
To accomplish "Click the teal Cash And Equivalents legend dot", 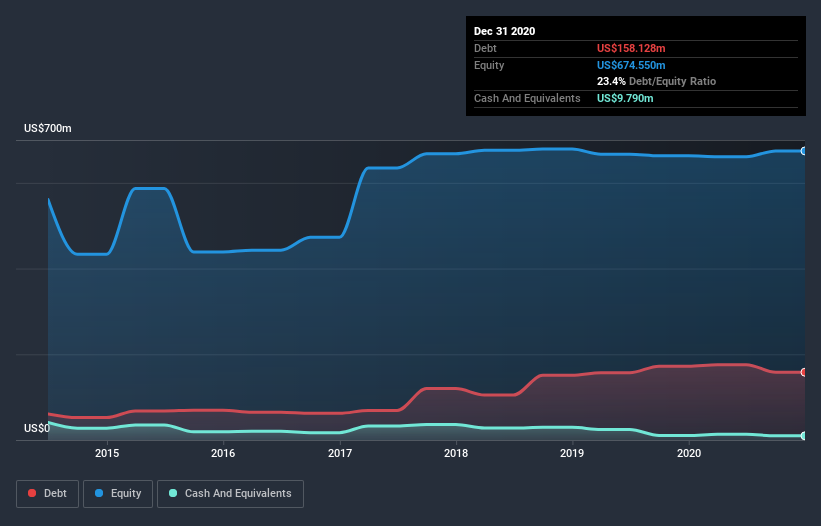I will [173, 493].
